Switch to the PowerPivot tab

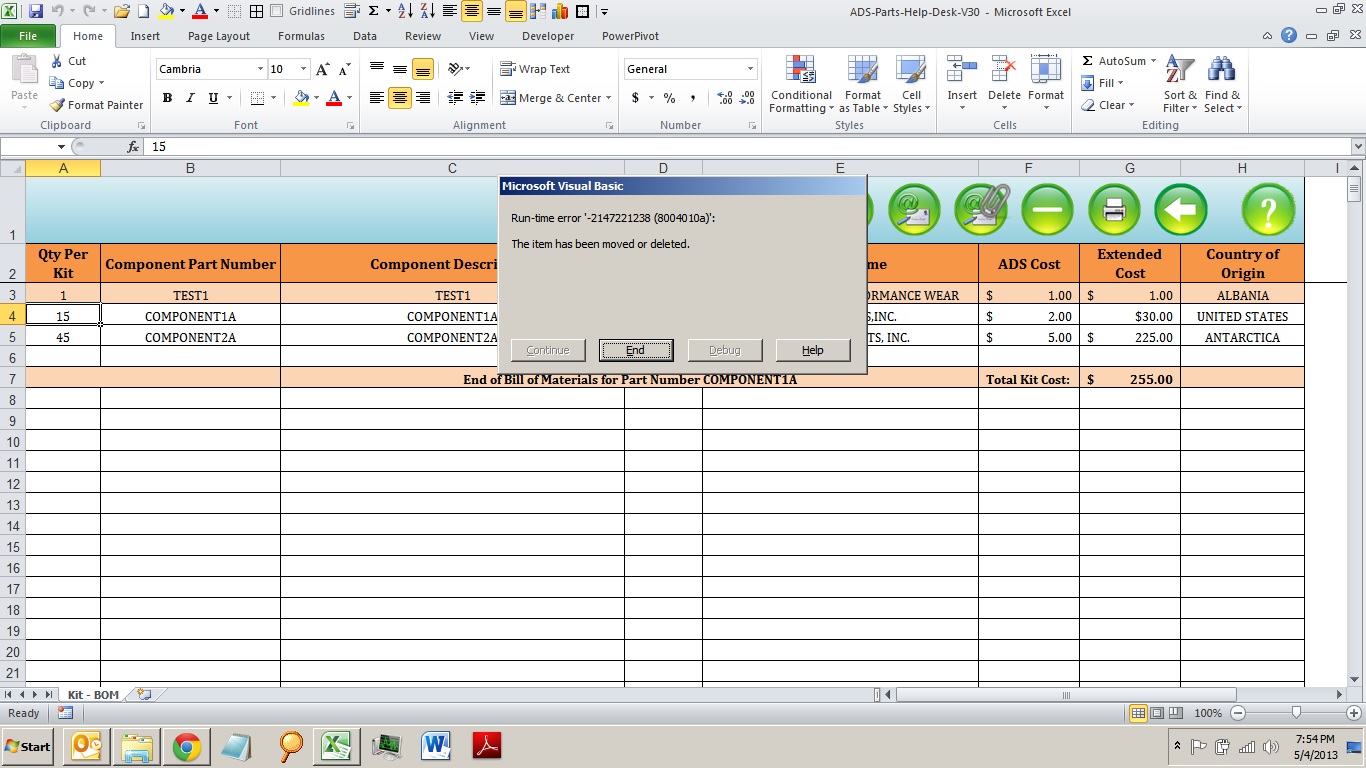(630, 36)
